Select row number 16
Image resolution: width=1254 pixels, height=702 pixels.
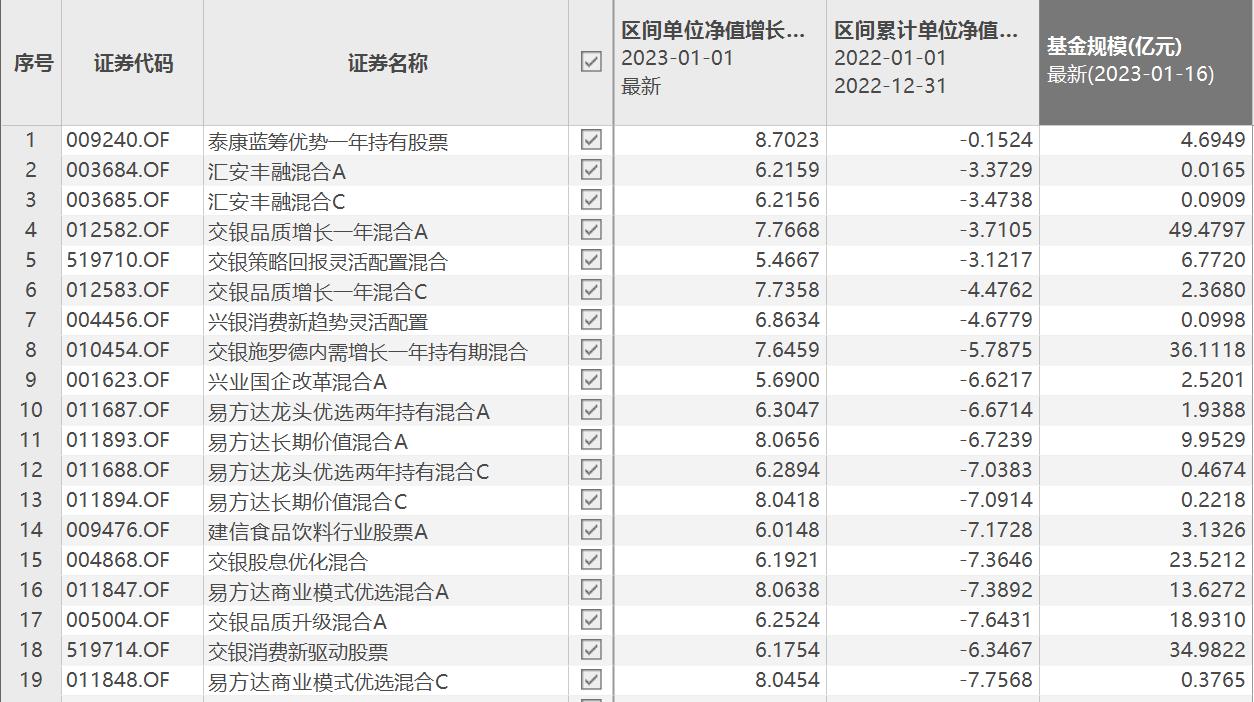click(31, 590)
